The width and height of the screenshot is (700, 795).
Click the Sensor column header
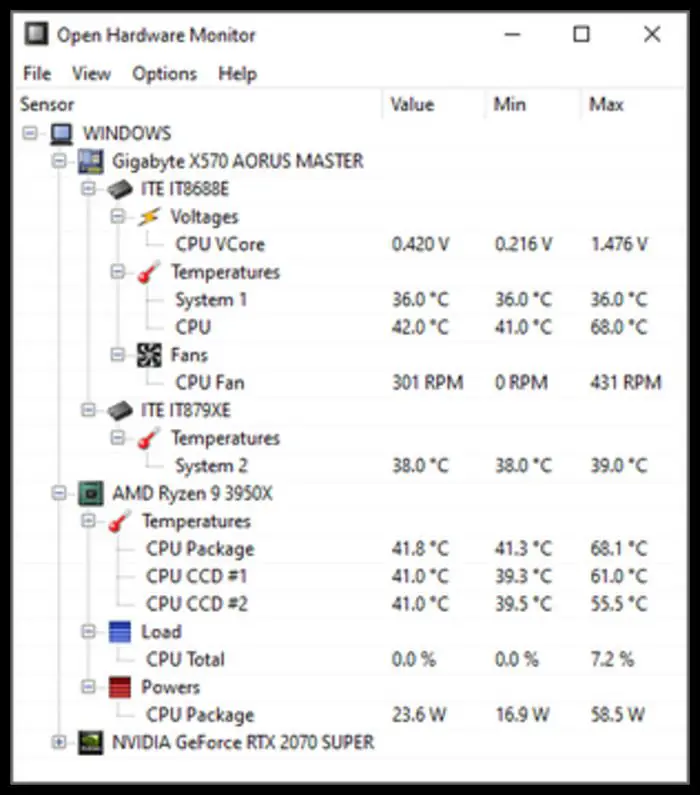coord(199,104)
